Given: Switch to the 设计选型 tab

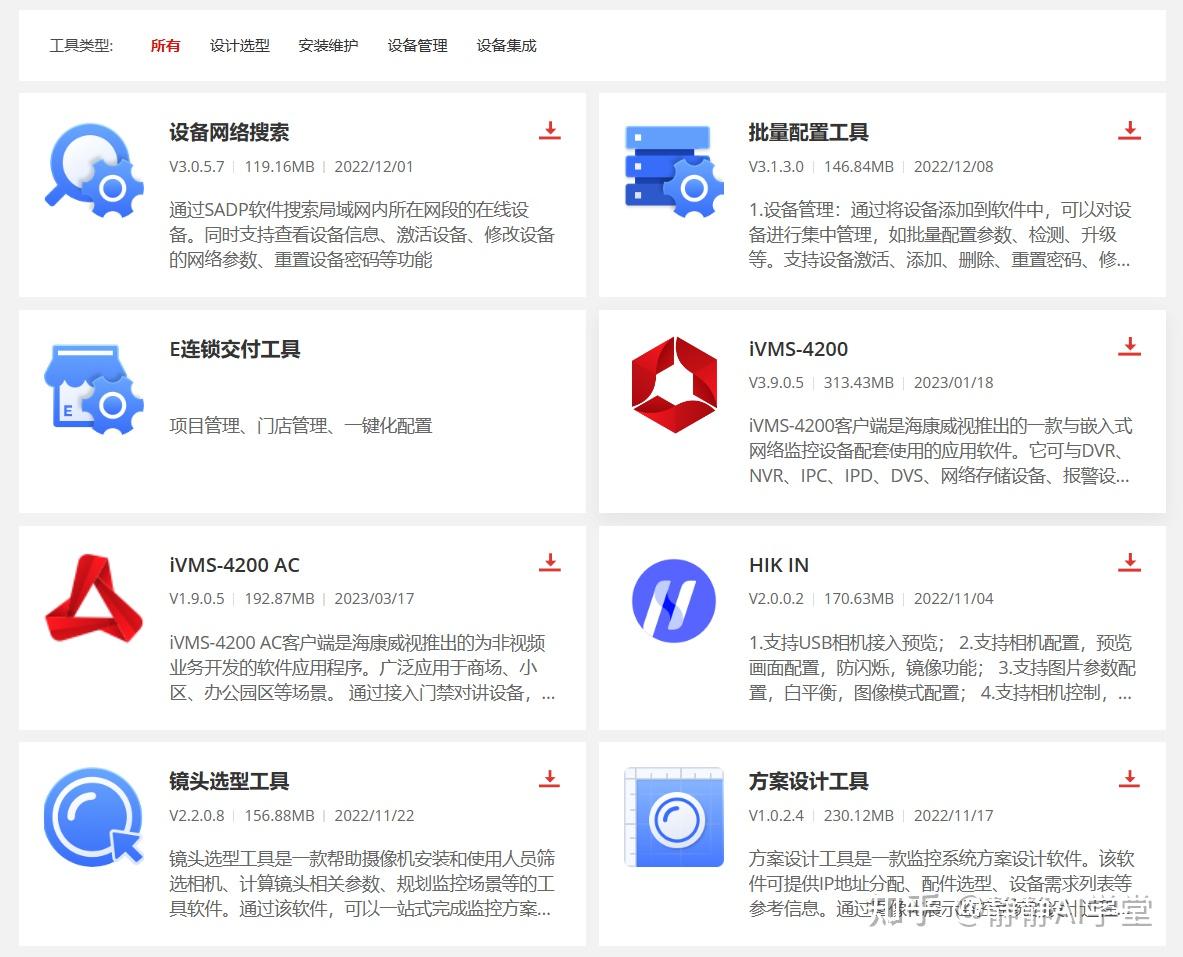Looking at the screenshot, I should (x=240, y=45).
